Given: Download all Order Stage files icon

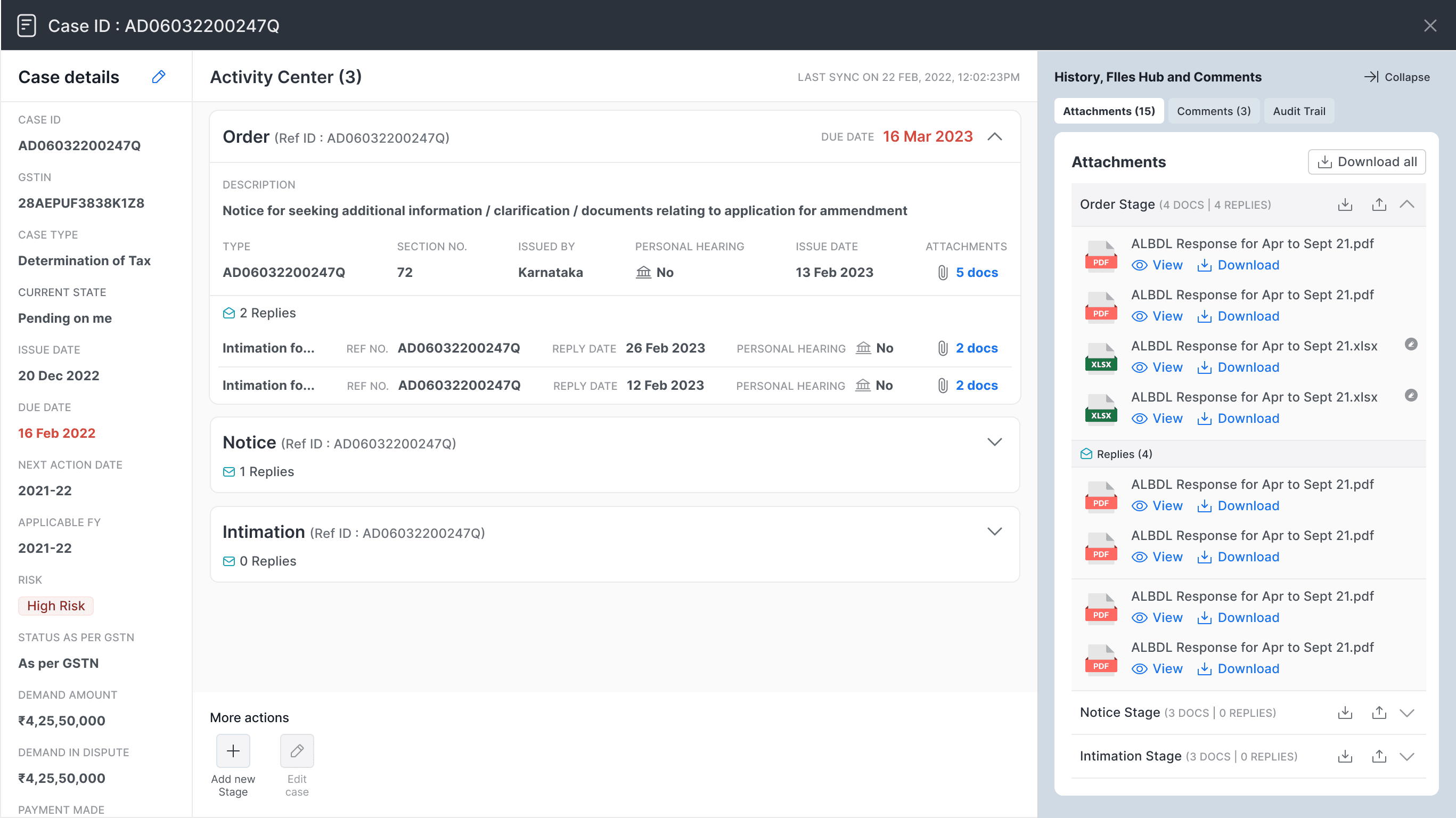Looking at the screenshot, I should click(1345, 204).
